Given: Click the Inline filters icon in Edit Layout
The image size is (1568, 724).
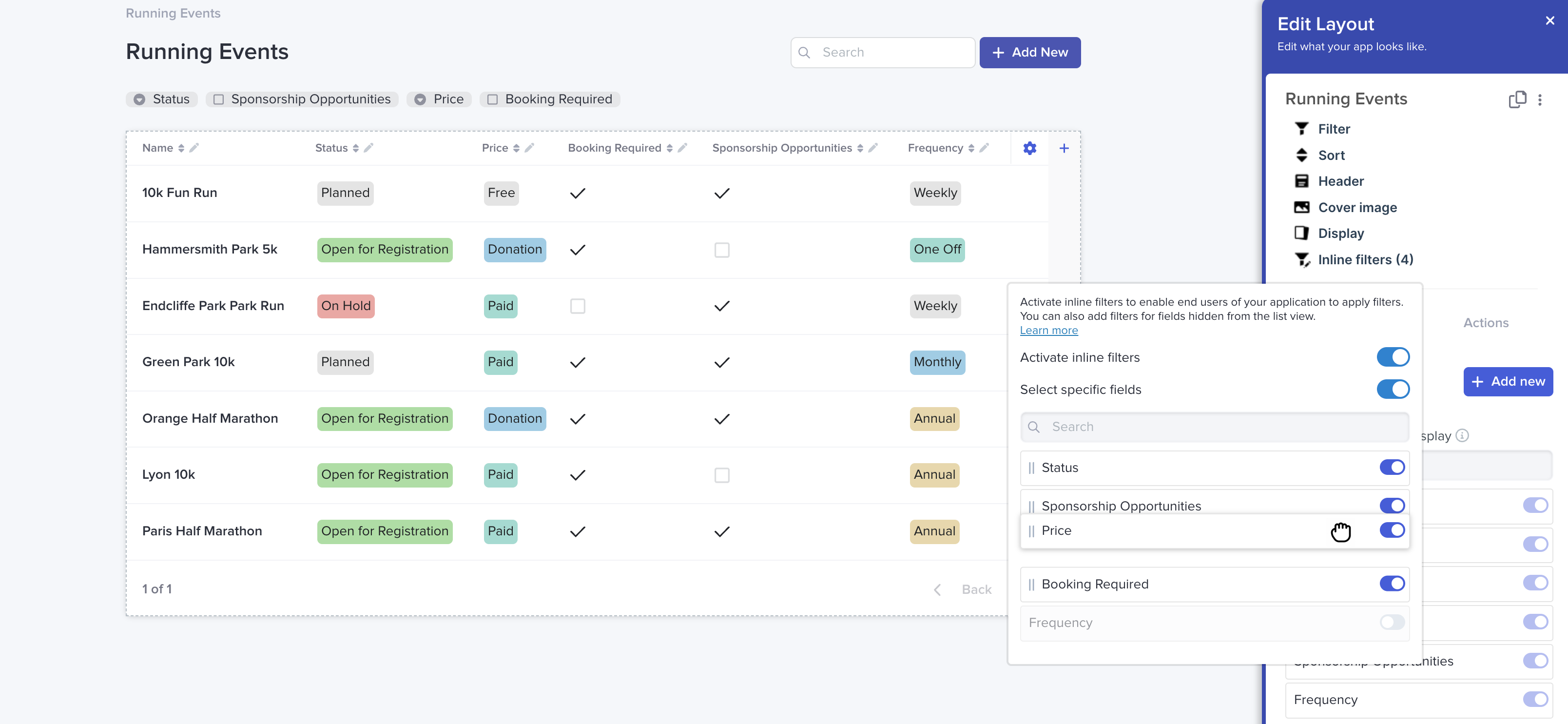Looking at the screenshot, I should pos(1302,259).
